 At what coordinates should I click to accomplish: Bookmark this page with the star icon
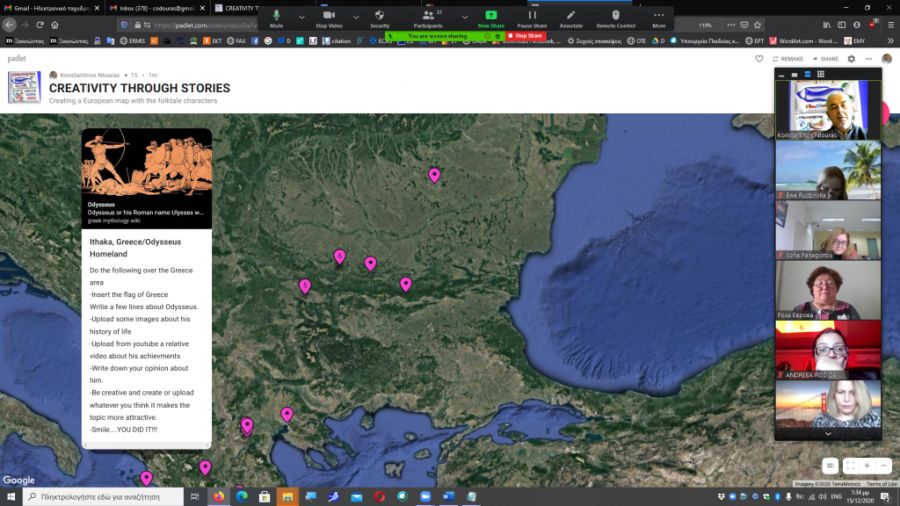(x=758, y=25)
